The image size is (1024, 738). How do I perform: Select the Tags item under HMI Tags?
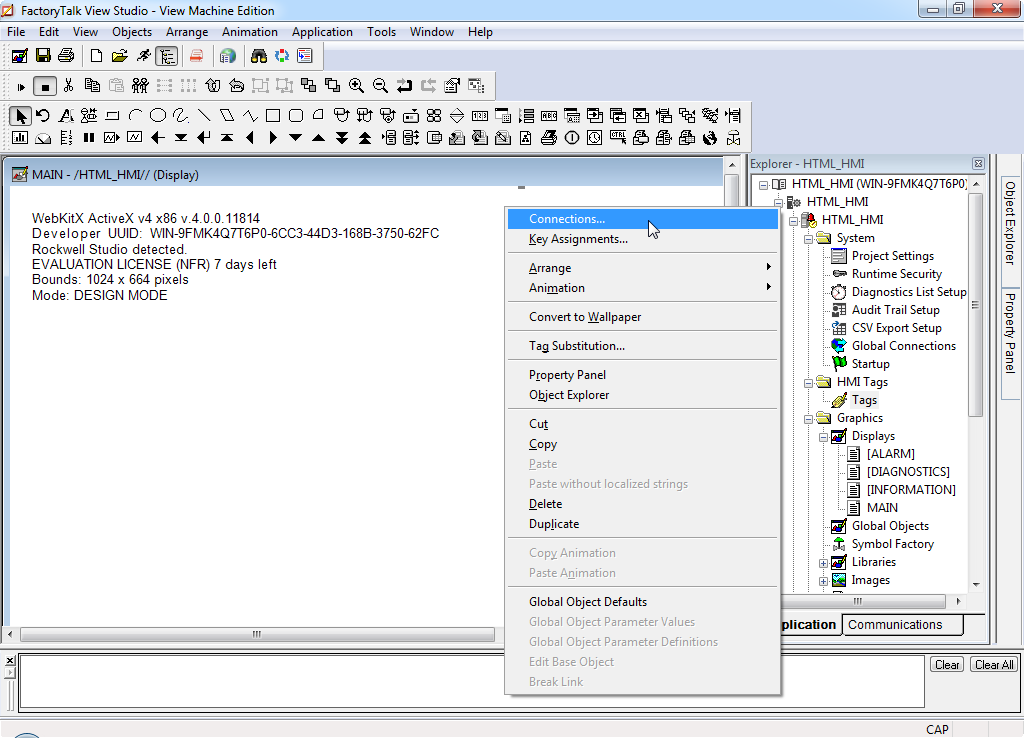864,400
